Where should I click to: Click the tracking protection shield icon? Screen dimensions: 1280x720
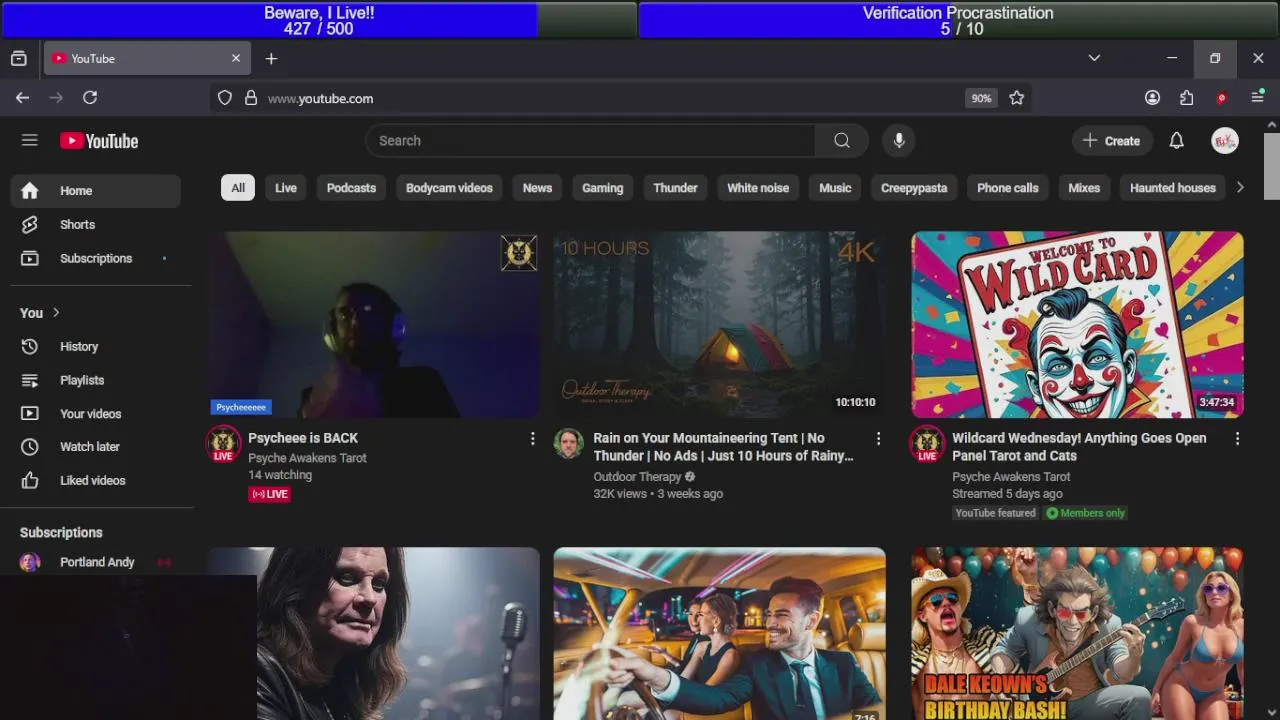[225, 98]
